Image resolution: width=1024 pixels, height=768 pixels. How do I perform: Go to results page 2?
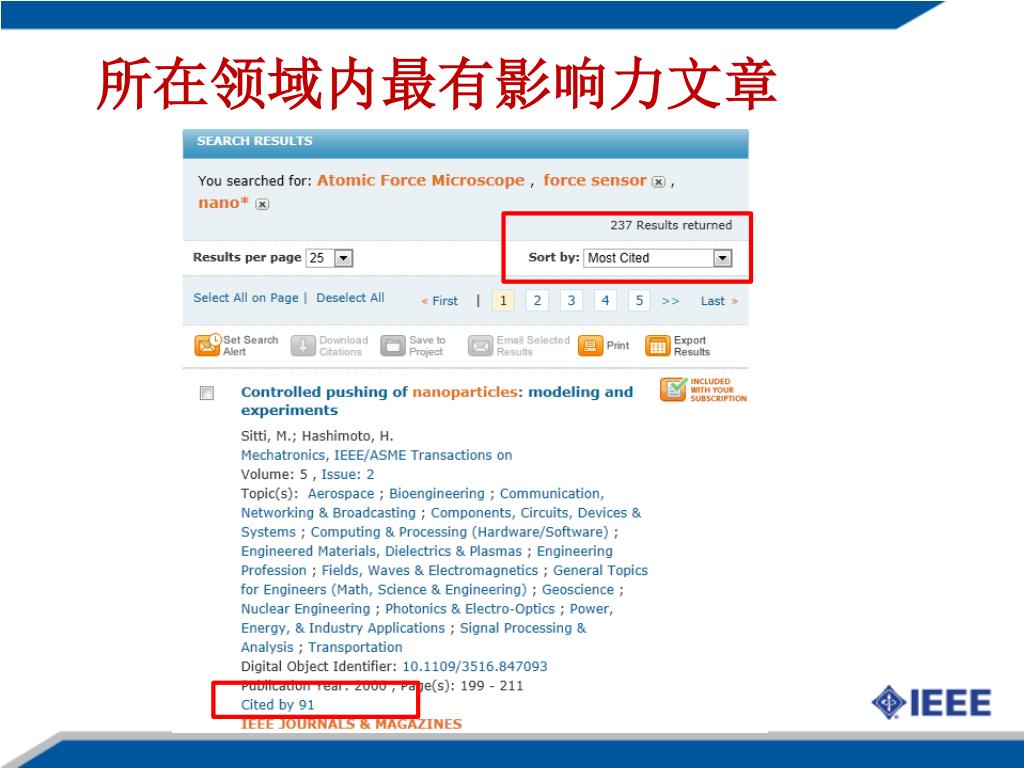click(537, 300)
